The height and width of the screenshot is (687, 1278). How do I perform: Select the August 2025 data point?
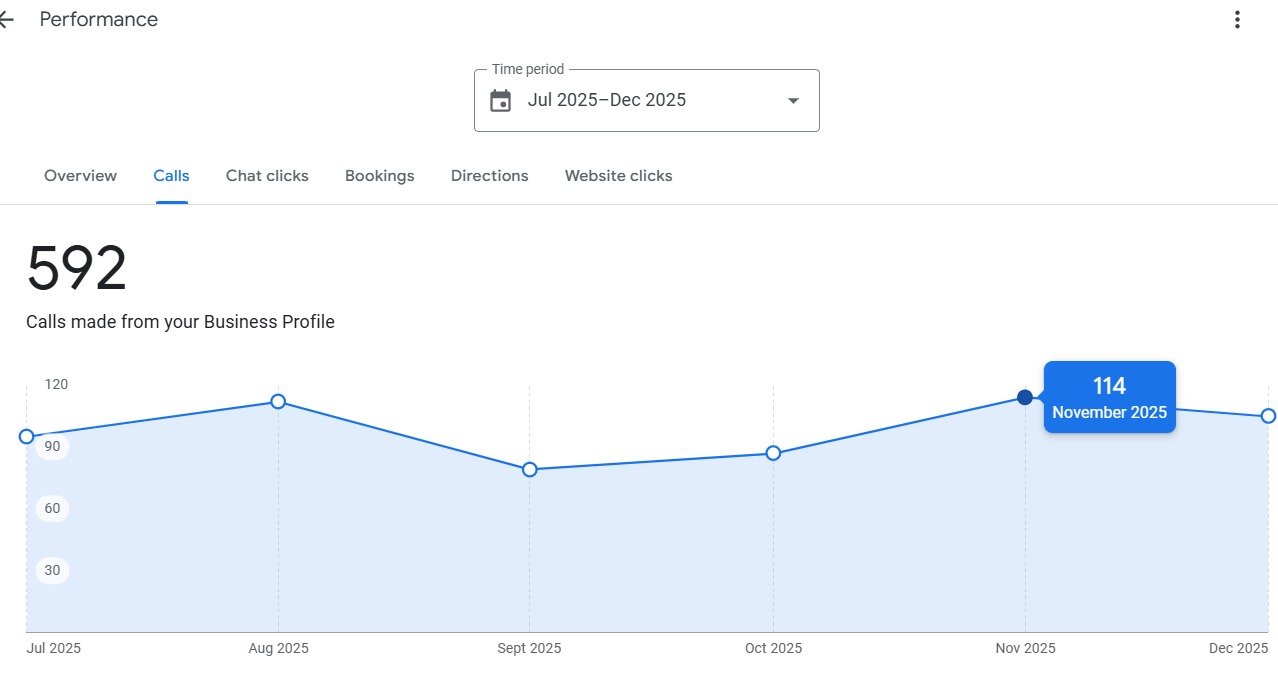278,402
